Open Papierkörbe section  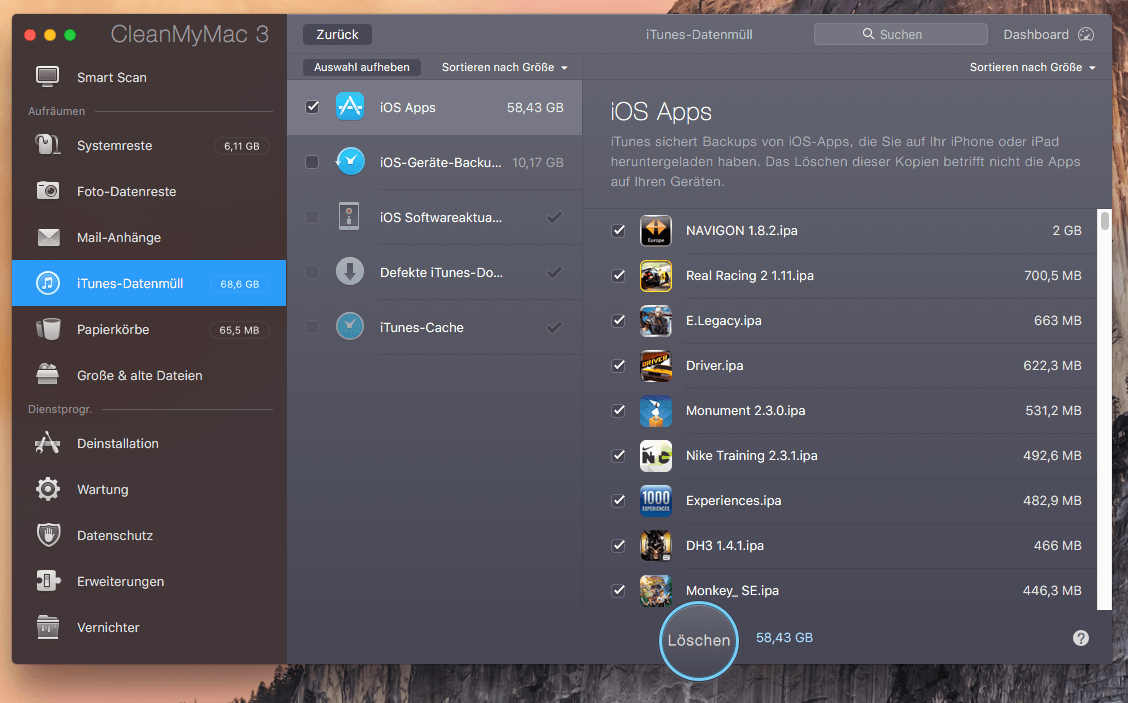pos(149,330)
